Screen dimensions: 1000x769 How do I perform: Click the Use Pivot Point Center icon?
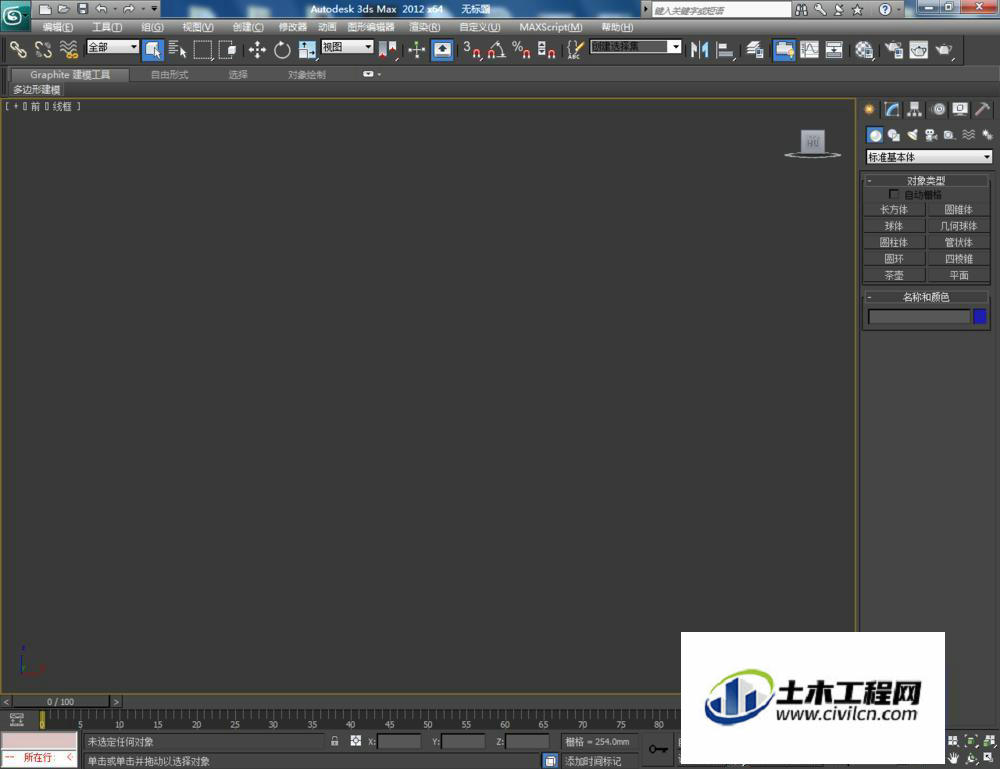click(387, 49)
